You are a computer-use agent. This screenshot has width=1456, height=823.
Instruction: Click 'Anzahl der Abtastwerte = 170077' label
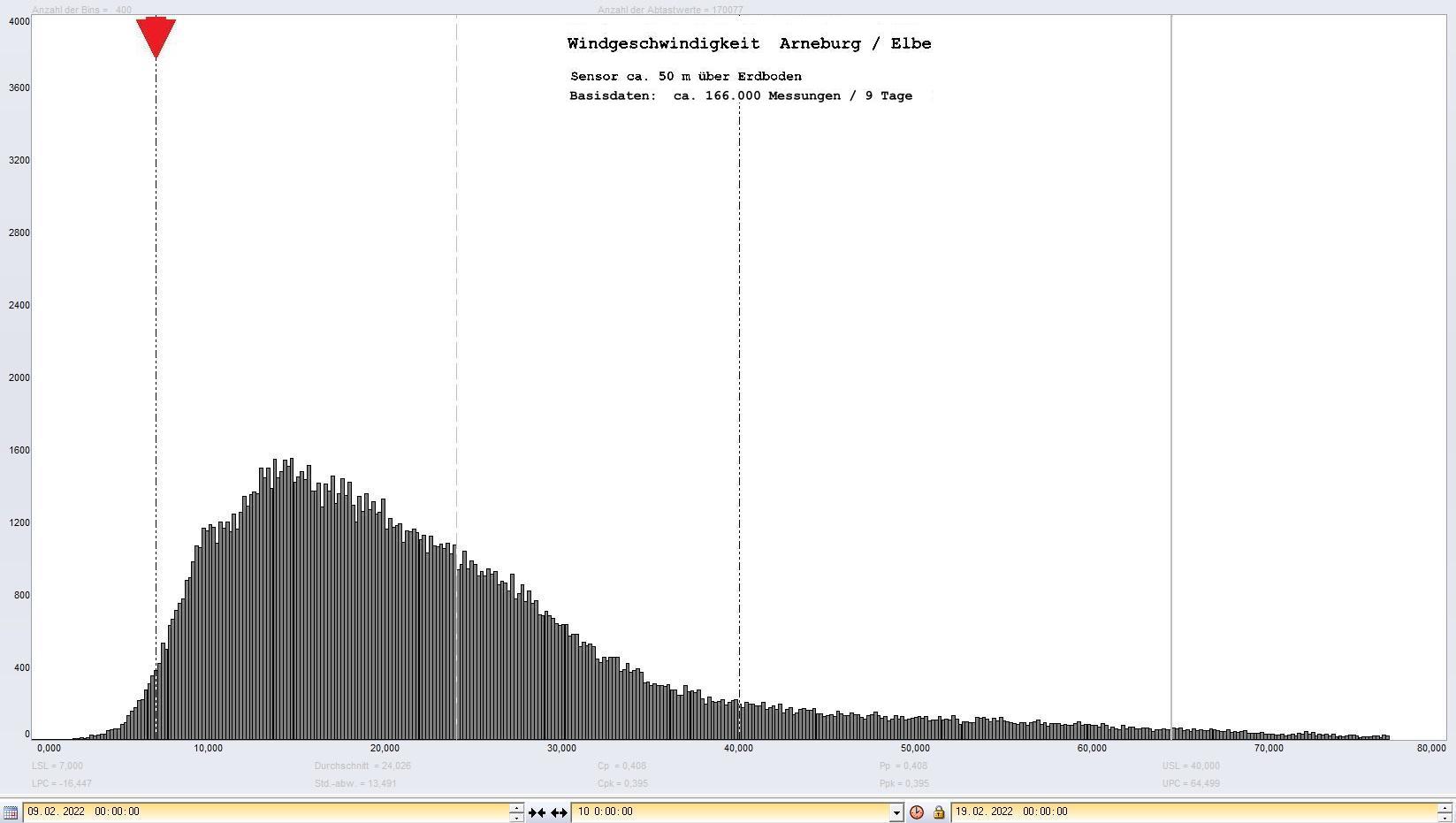tap(670, 10)
